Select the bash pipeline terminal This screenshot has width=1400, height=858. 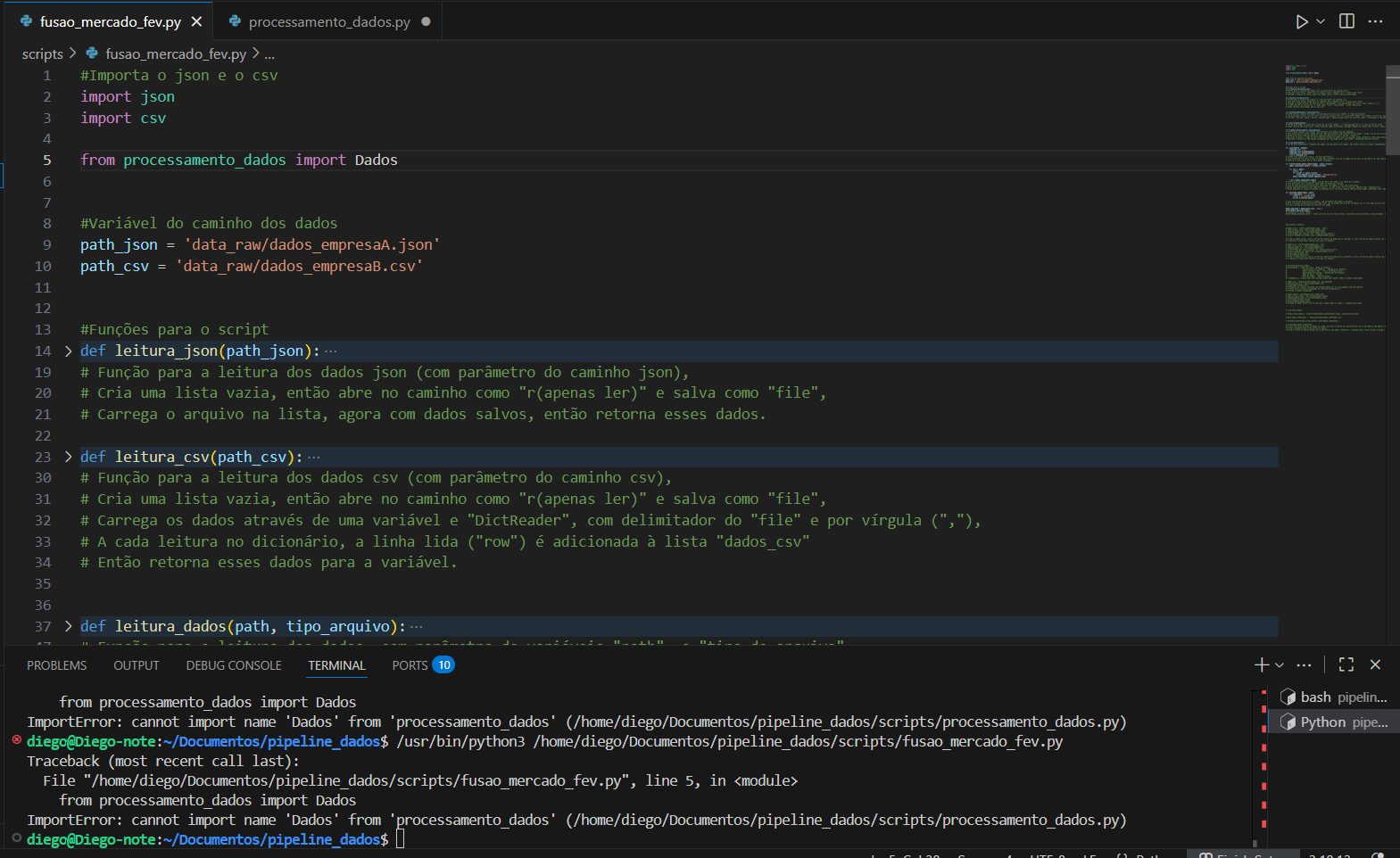click(1335, 697)
